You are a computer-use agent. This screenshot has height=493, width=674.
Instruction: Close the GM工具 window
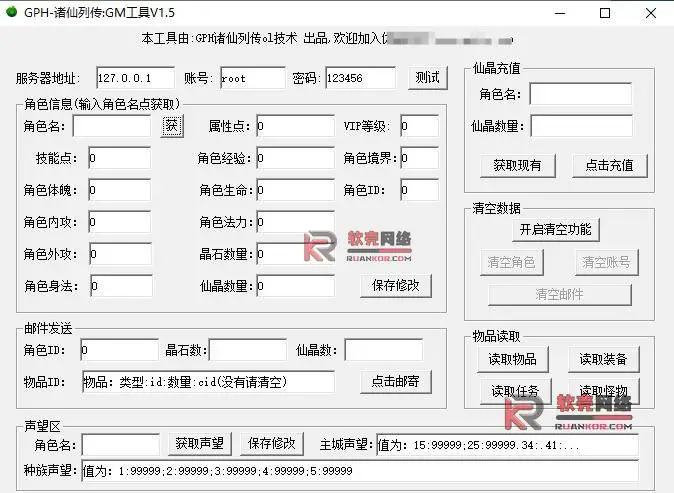click(x=651, y=13)
